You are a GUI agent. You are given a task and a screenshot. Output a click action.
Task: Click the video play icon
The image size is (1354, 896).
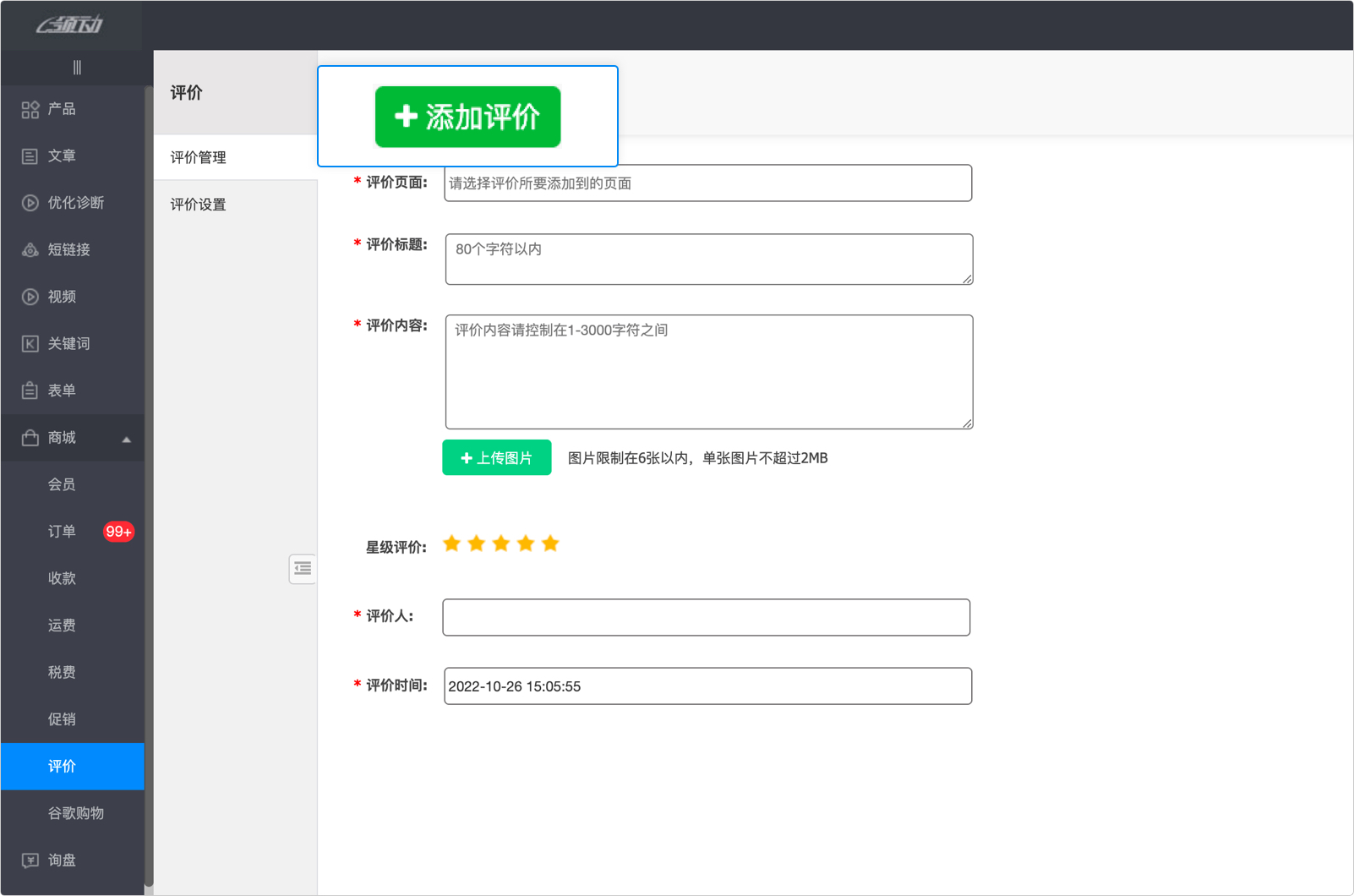click(30, 297)
